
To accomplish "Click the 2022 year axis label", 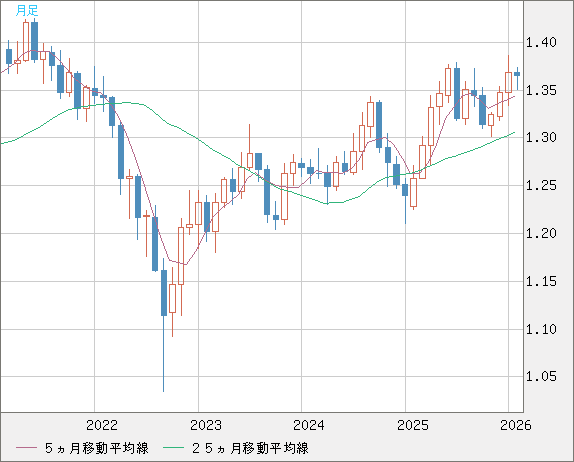I will point(102,425).
